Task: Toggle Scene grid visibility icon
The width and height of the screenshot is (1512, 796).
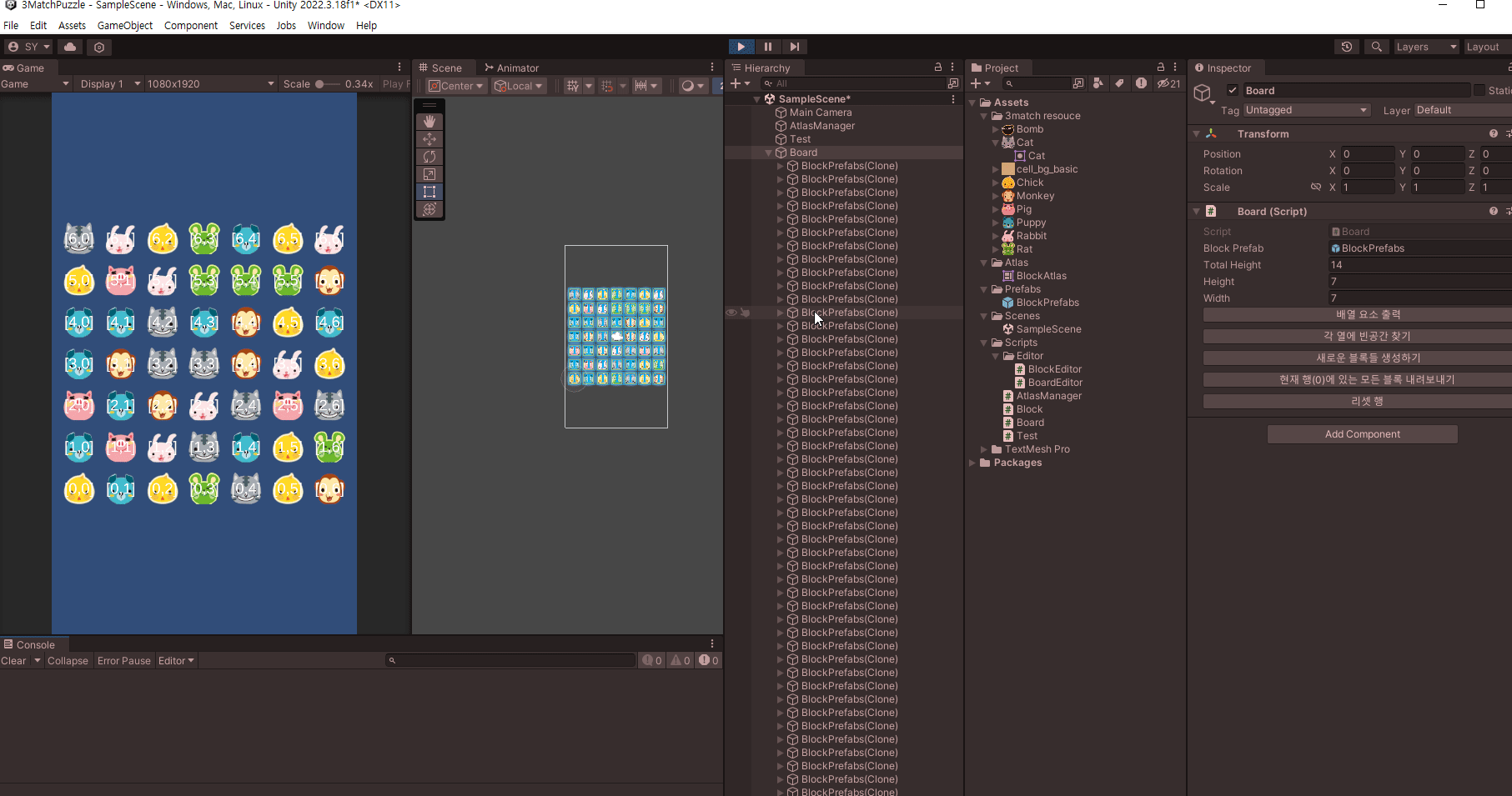Action: click(x=572, y=86)
